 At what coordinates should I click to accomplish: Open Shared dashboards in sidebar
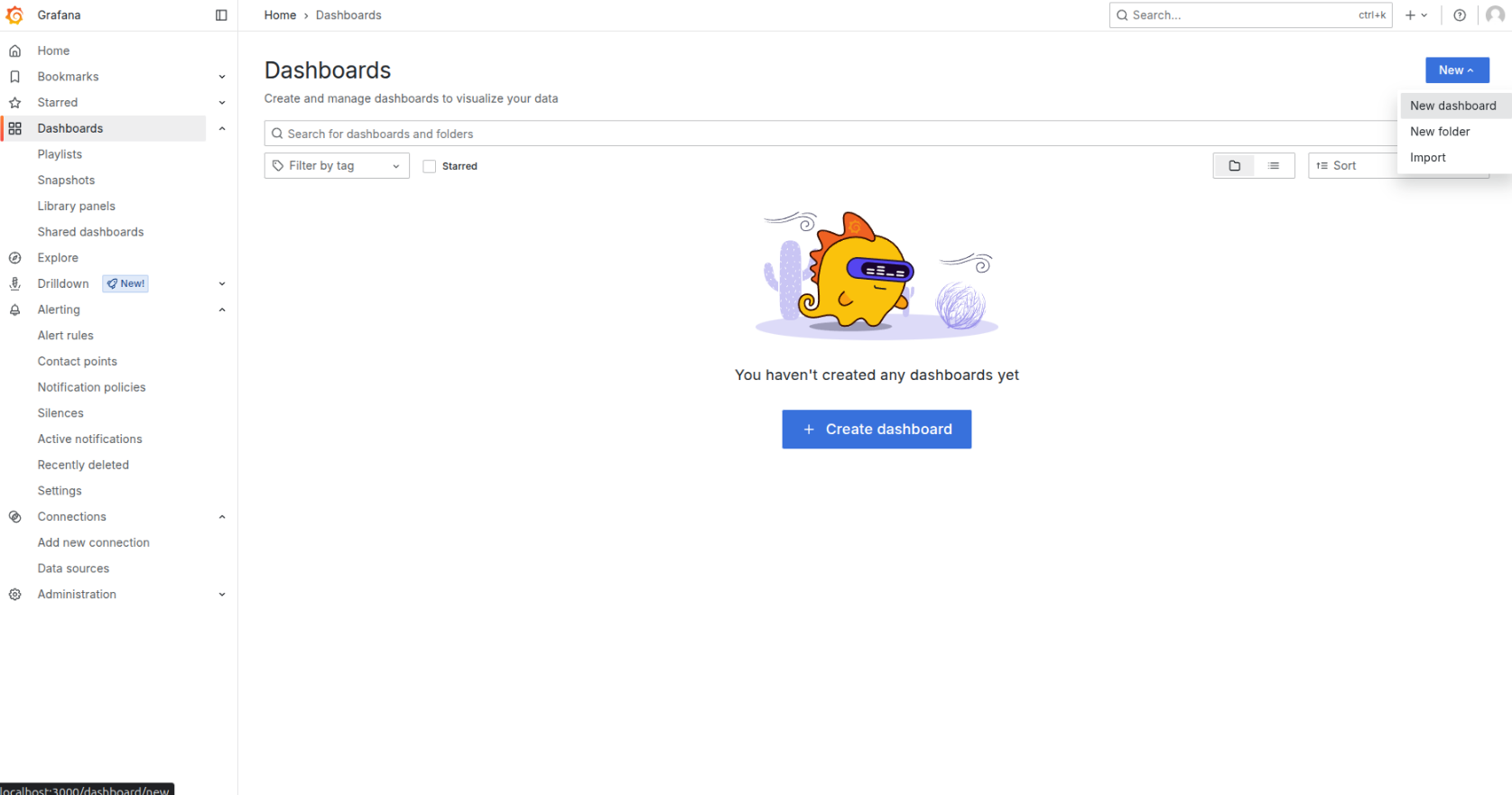pyautogui.click(x=90, y=232)
